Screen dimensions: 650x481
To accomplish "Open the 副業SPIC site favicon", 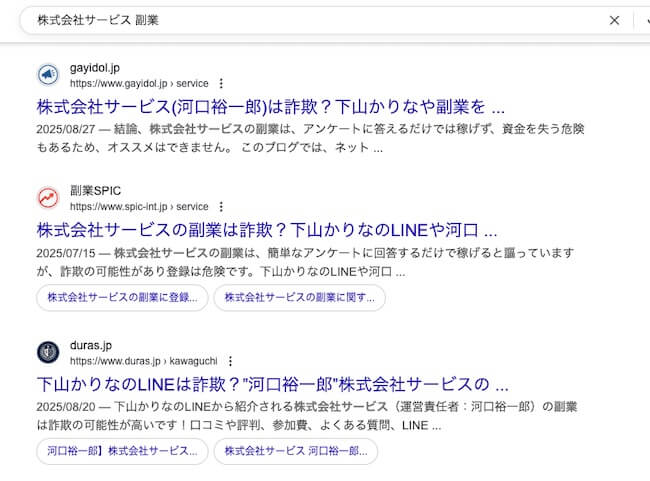I will 49,198.
